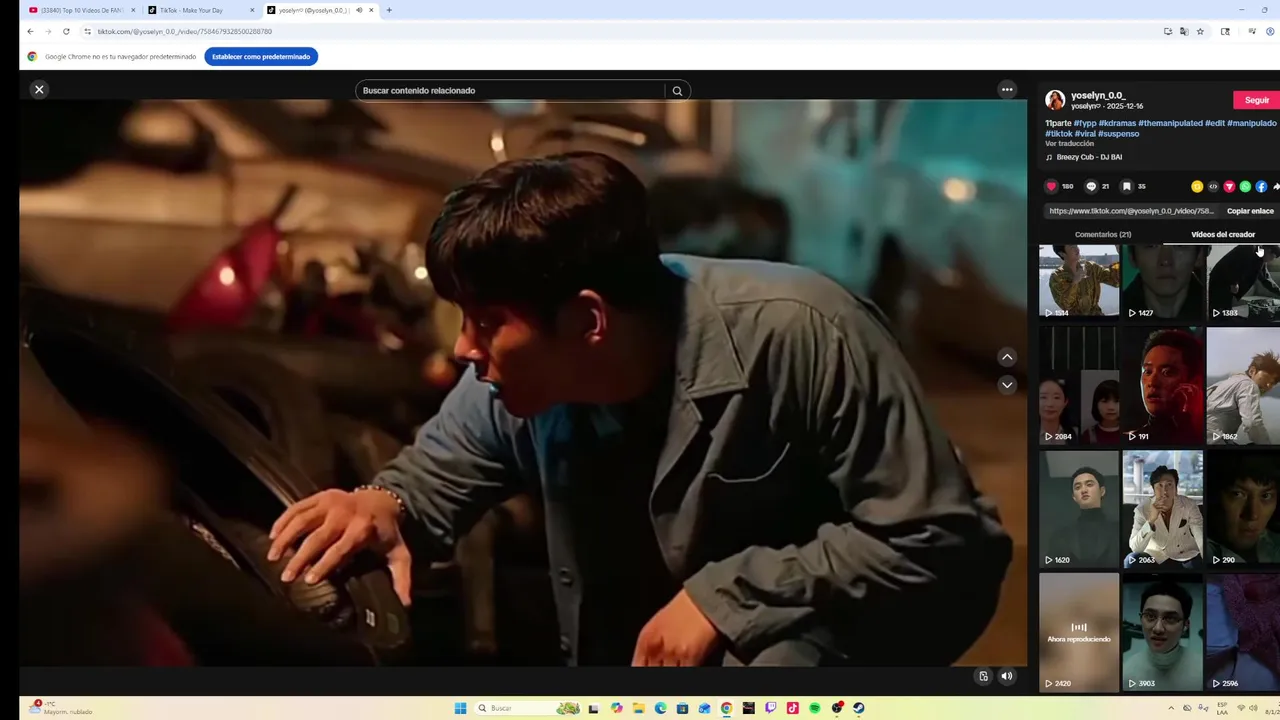
Task: Expand more share options arrow
Action: [x=1276, y=186]
